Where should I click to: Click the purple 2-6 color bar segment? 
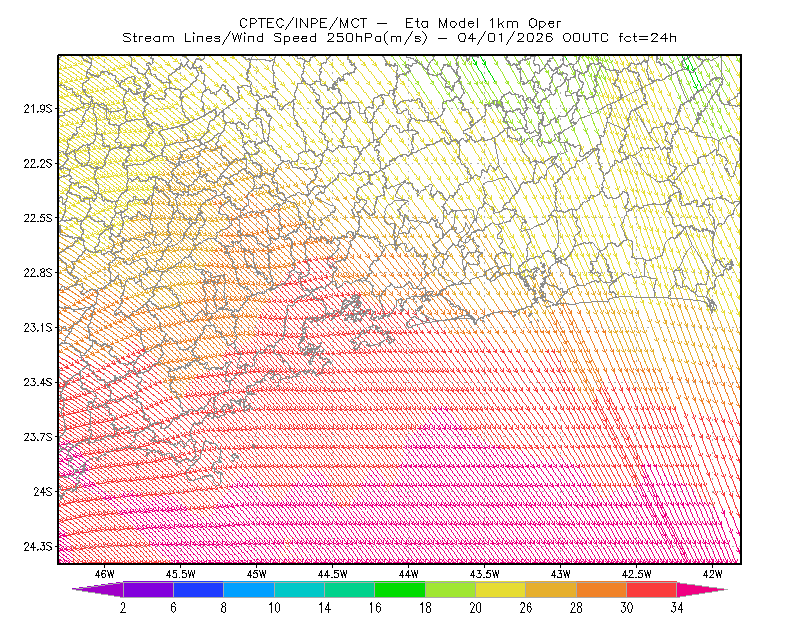coord(148,589)
